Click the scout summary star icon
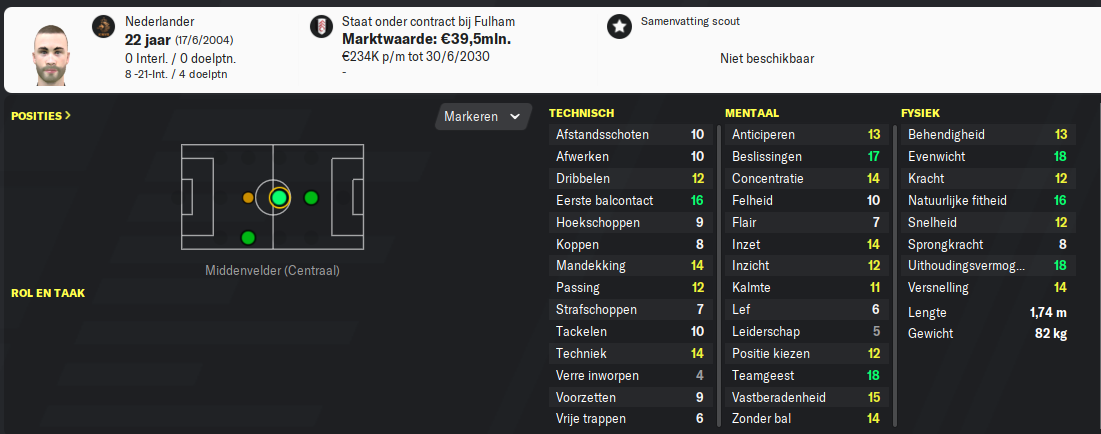 point(619,27)
